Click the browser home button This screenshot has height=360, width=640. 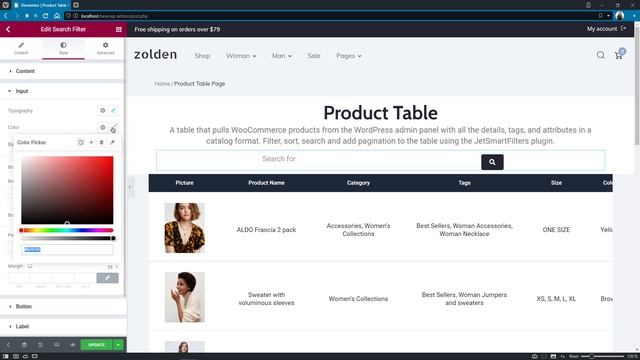tap(57, 16)
